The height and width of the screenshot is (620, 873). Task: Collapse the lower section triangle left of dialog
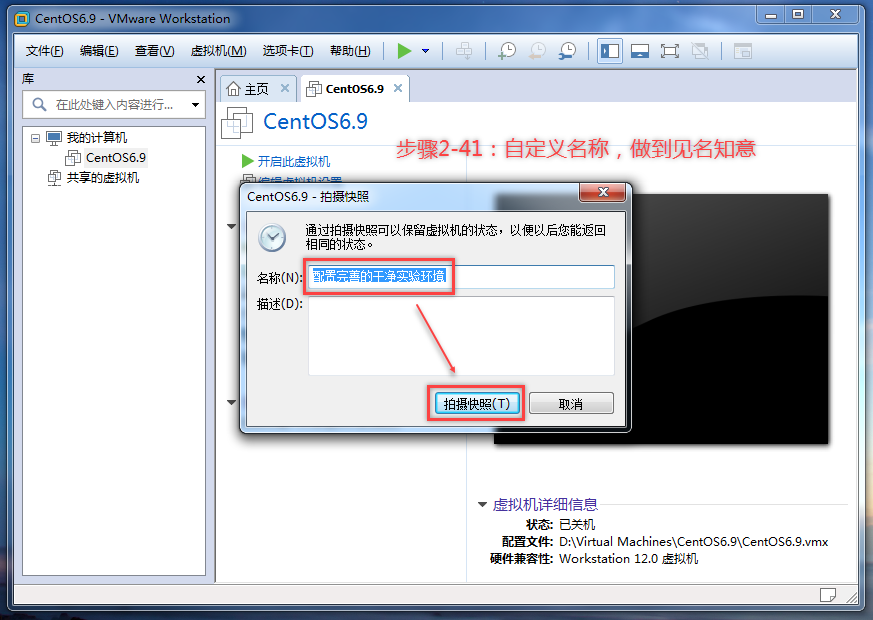(x=232, y=402)
